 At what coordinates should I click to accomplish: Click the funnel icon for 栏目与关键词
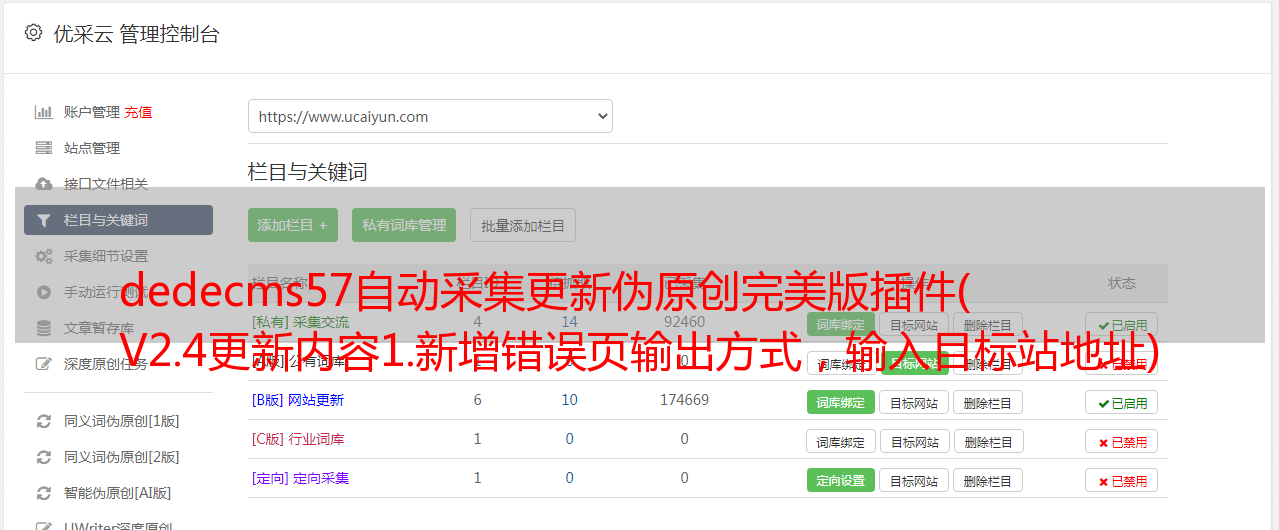[x=43, y=220]
